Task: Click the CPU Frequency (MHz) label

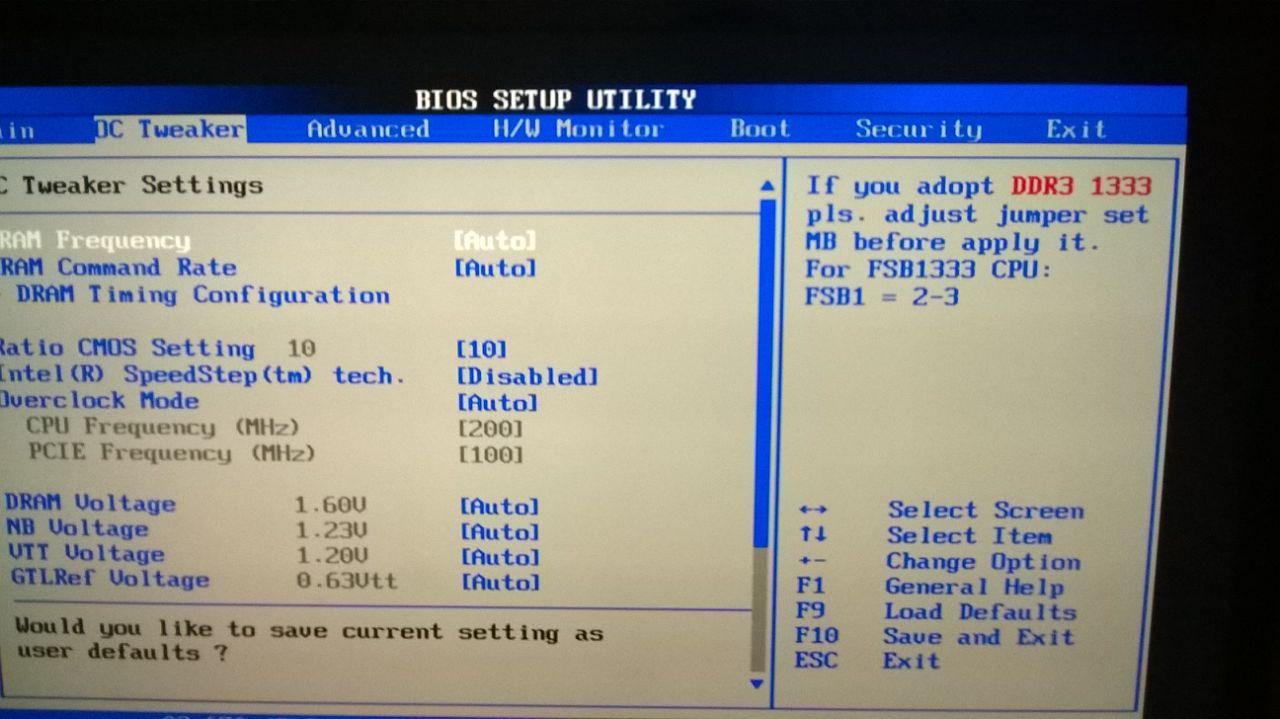Action: (x=163, y=427)
